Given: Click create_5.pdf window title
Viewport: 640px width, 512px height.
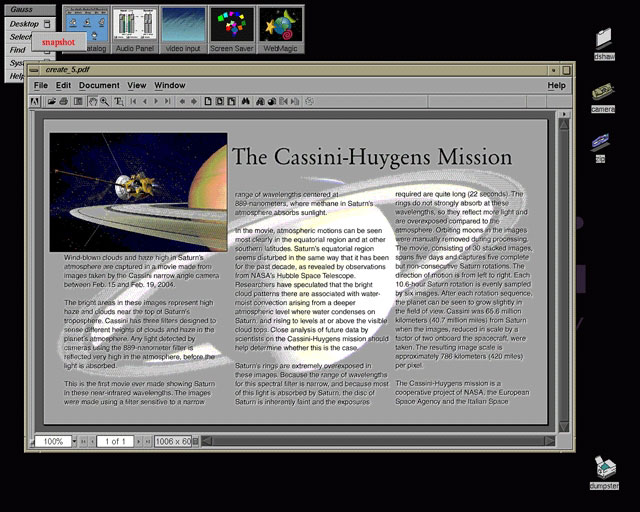Looking at the screenshot, I should pyautogui.click(x=68, y=70).
